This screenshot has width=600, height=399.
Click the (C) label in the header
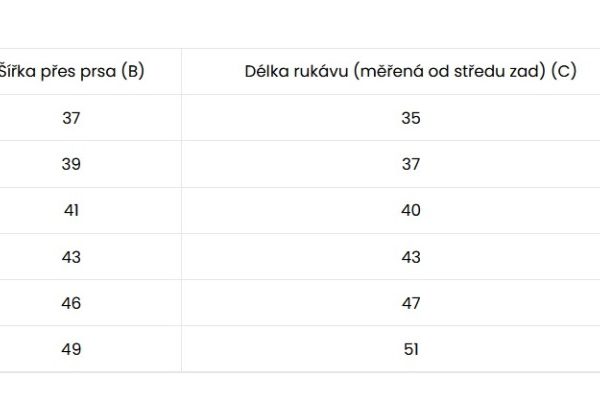(x=564, y=72)
